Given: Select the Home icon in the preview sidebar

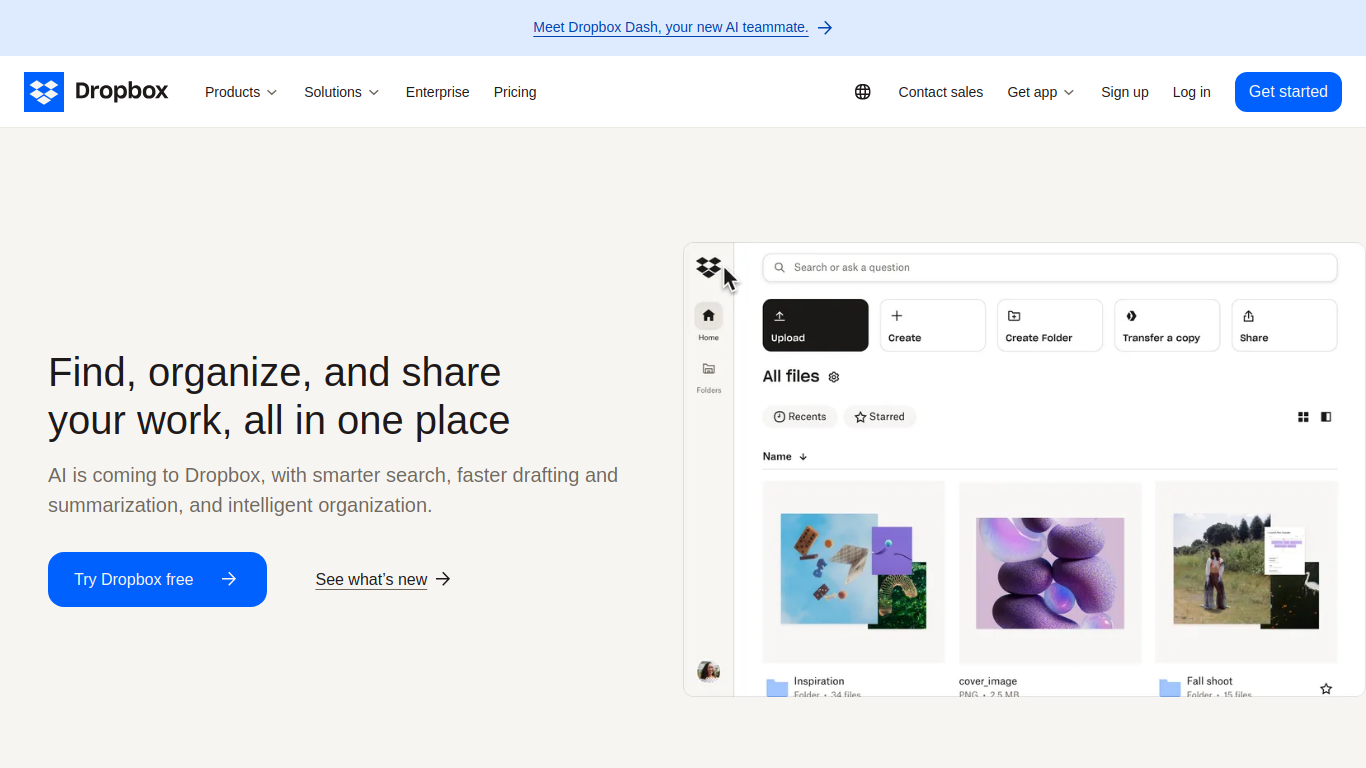Looking at the screenshot, I should pos(709,316).
